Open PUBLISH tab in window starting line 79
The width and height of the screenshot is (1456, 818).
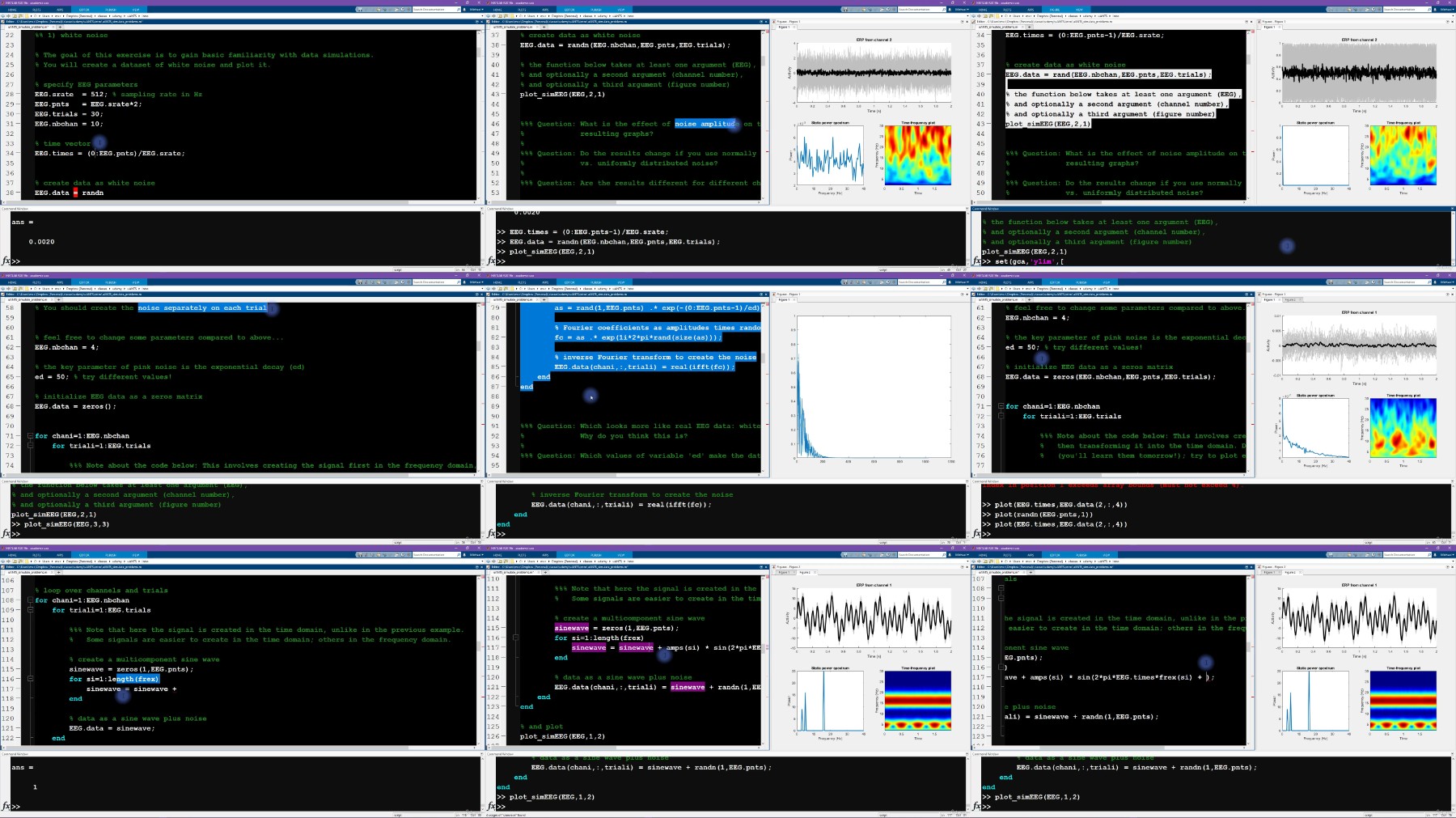tap(595, 282)
